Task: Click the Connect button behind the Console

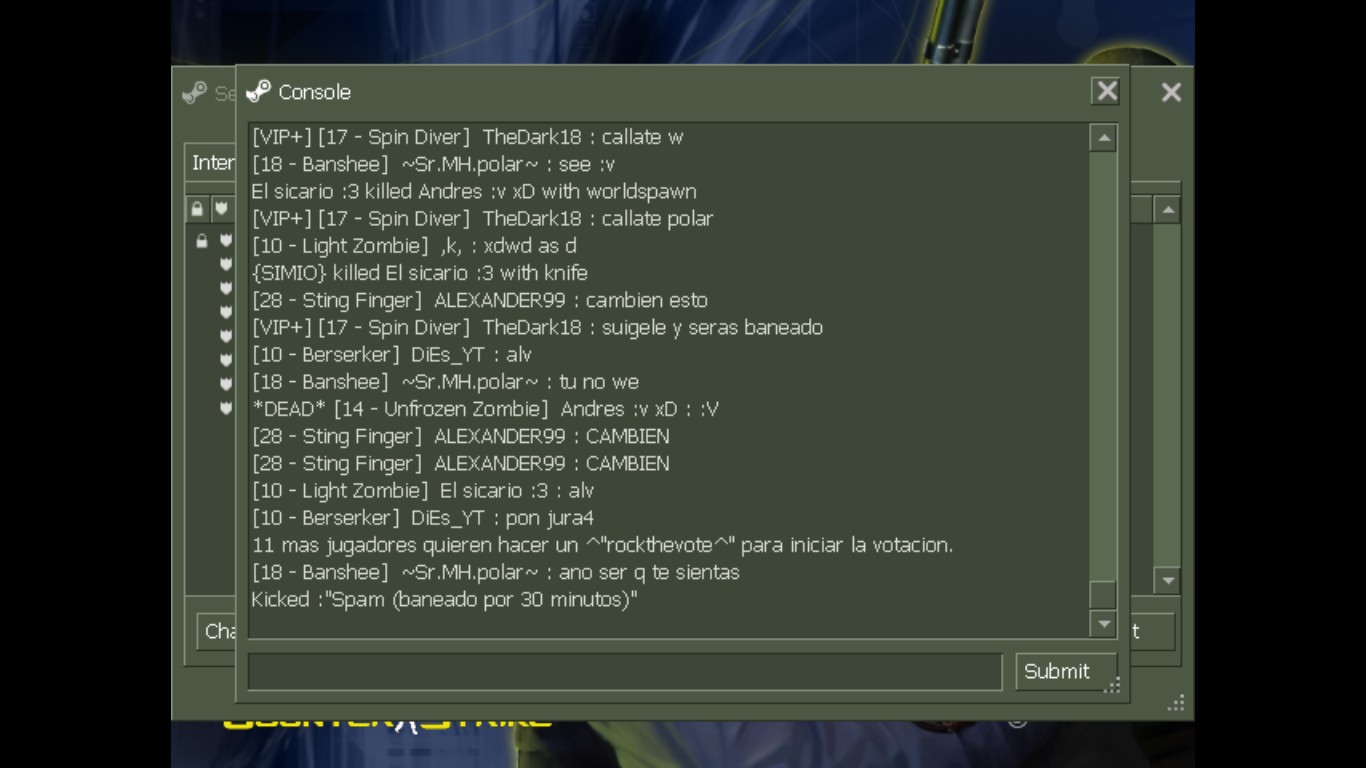Action: pos(1152,631)
